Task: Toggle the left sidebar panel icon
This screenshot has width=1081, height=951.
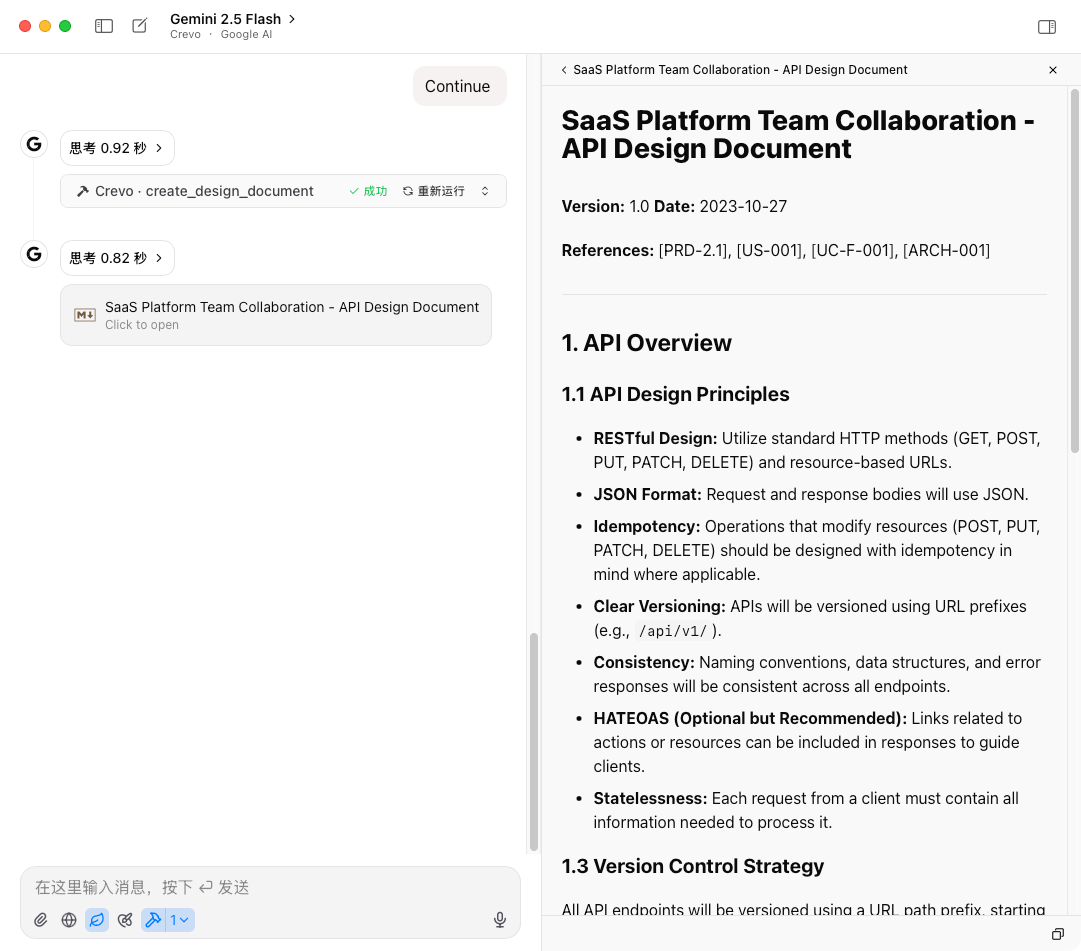Action: tap(104, 26)
